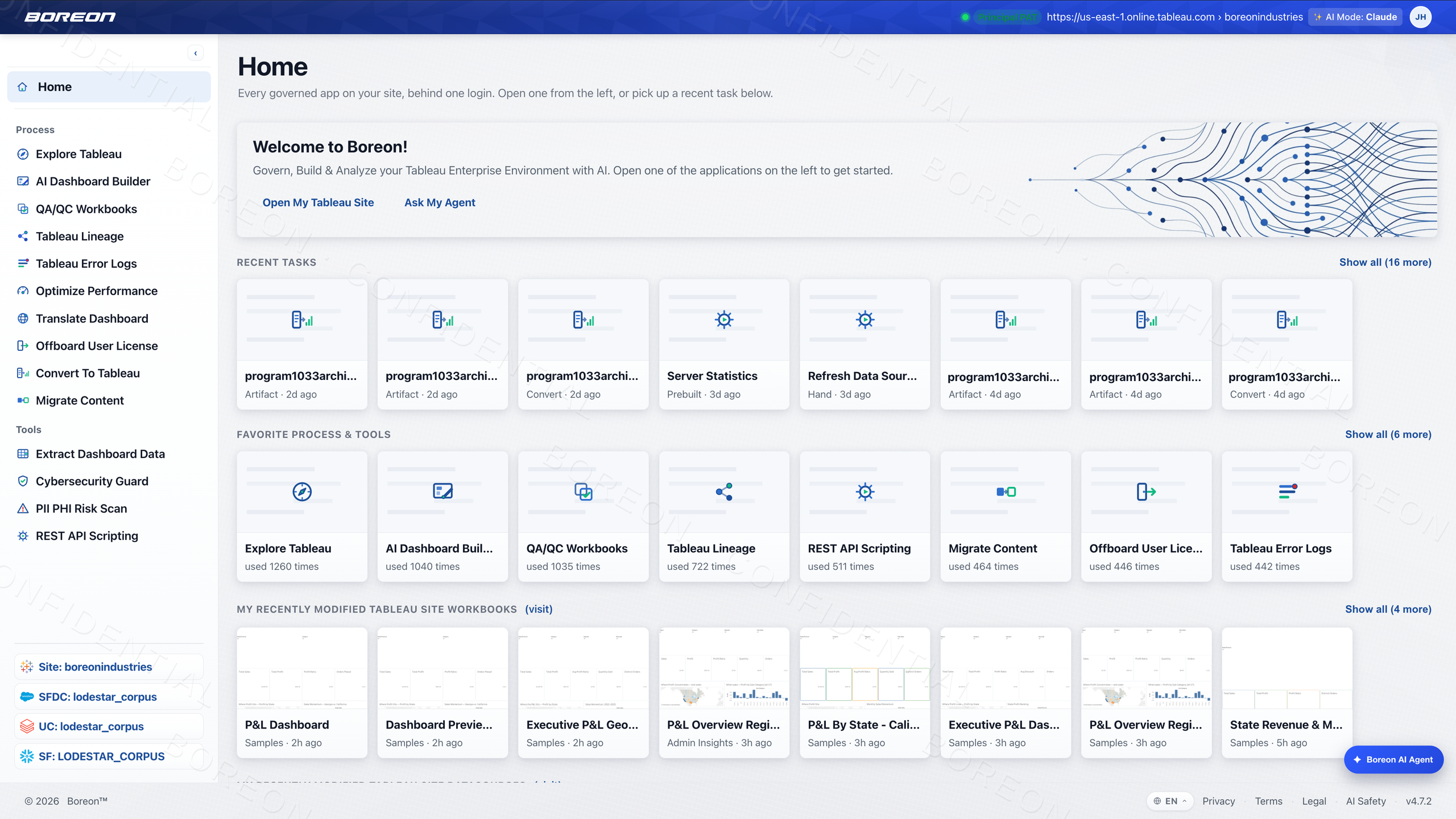
Task: Click the green connection status indicator
Action: (x=965, y=17)
